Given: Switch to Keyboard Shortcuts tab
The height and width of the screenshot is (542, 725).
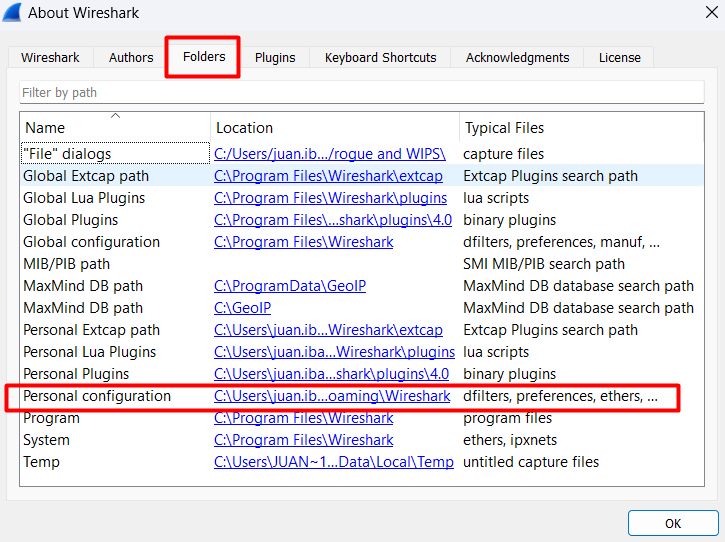Looking at the screenshot, I should point(380,57).
